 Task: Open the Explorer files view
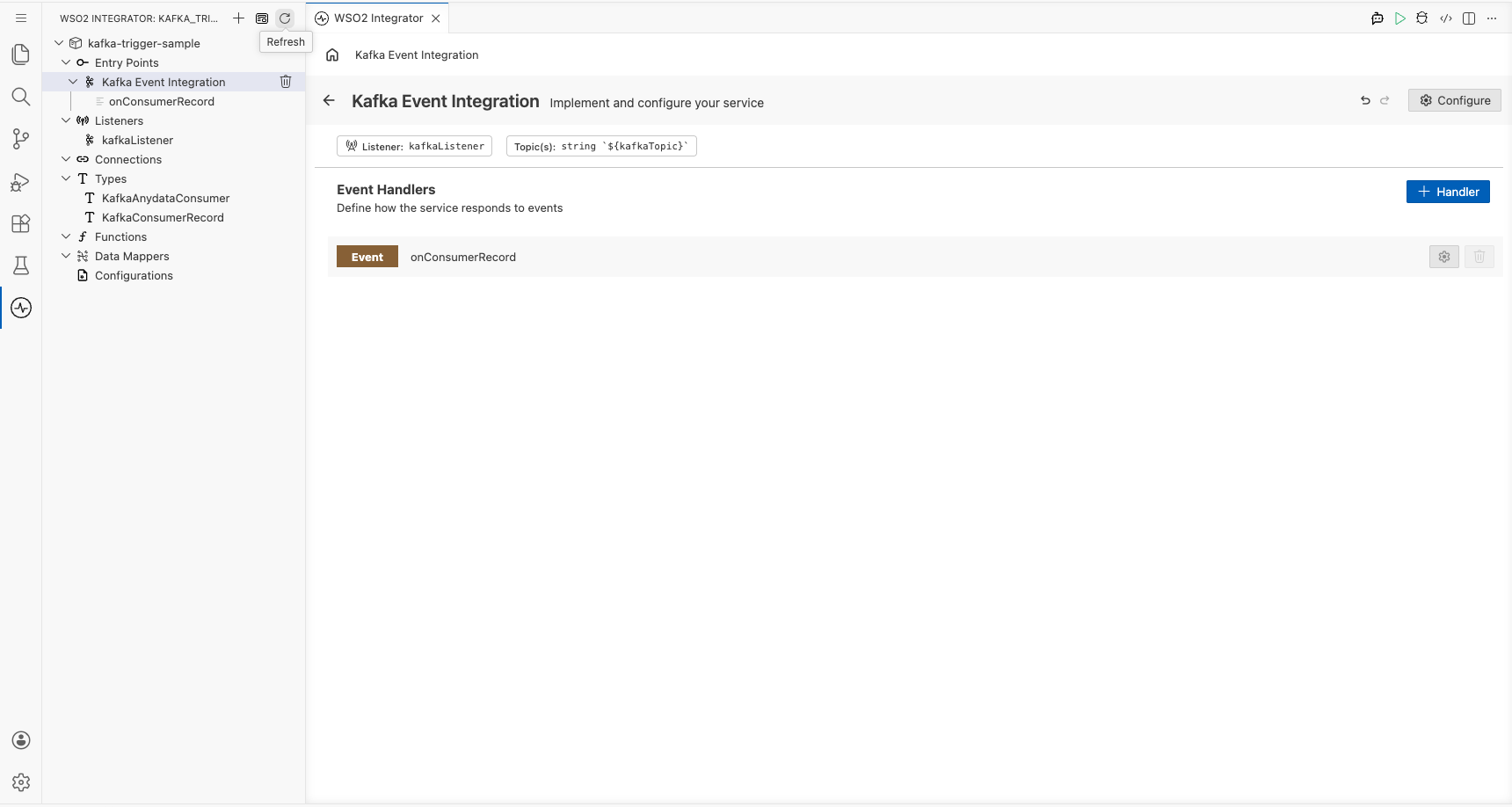pyautogui.click(x=21, y=55)
